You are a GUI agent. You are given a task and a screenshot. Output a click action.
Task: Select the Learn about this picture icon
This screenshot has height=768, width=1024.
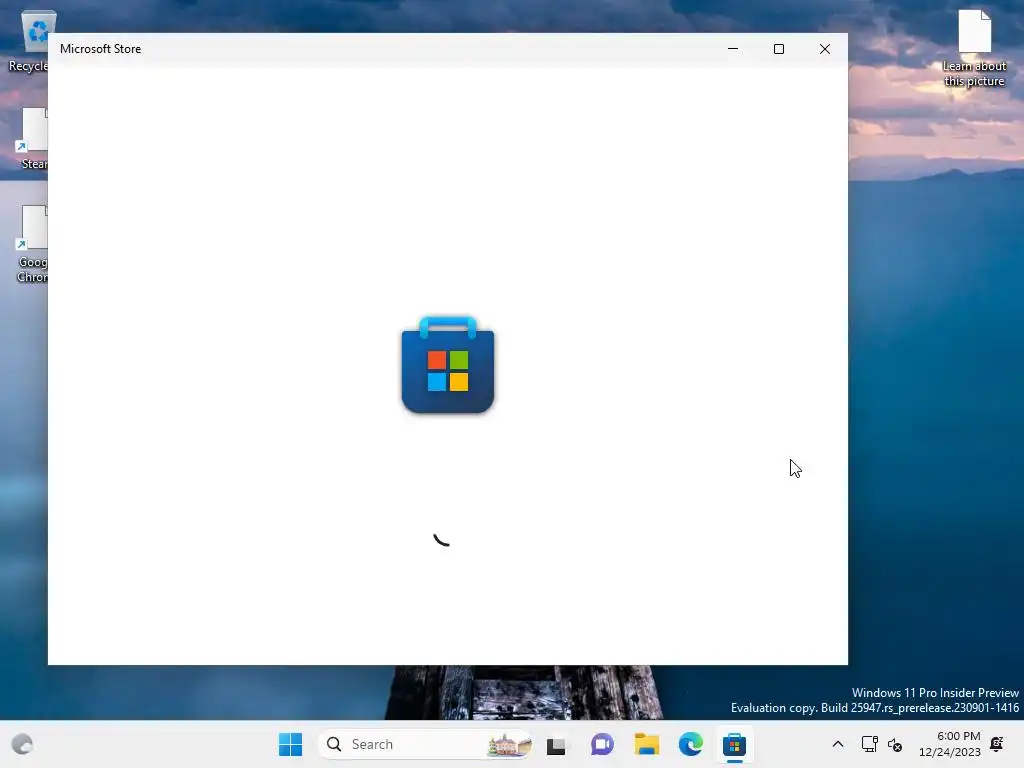point(974,48)
